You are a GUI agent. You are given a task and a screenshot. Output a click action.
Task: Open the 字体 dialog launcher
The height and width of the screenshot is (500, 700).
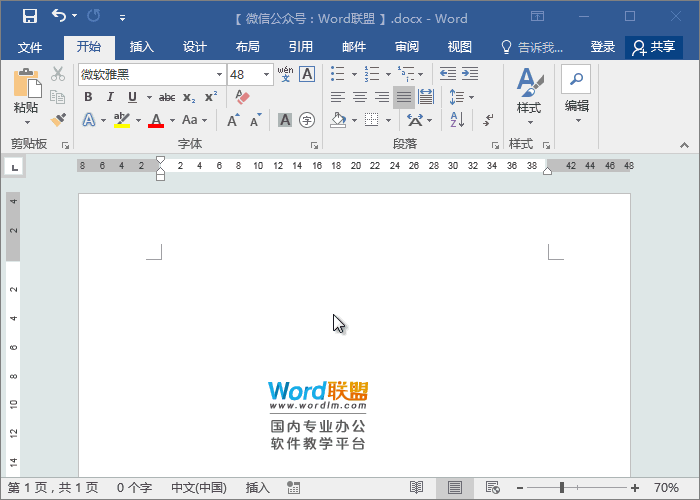pyautogui.click(x=314, y=145)
